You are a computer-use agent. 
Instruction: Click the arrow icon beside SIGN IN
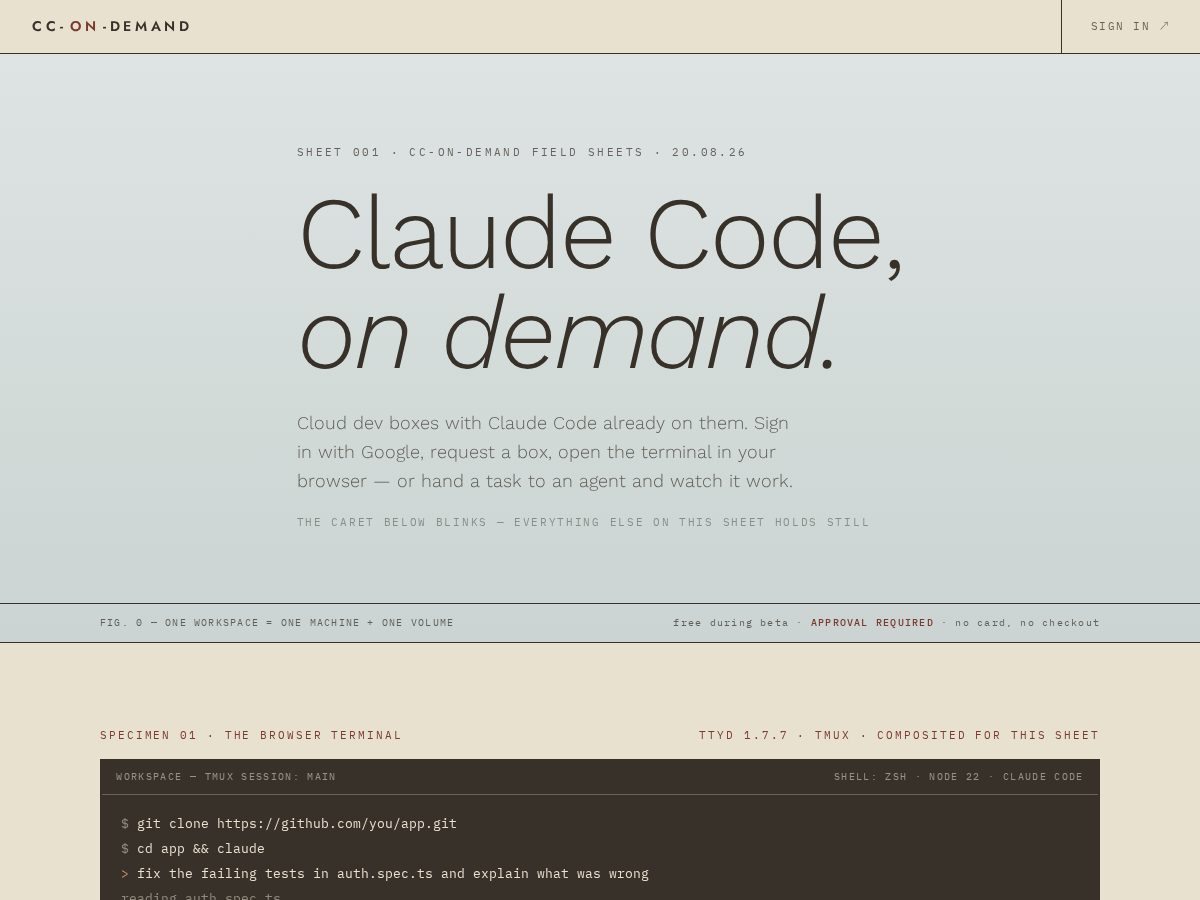[1164, 26]
